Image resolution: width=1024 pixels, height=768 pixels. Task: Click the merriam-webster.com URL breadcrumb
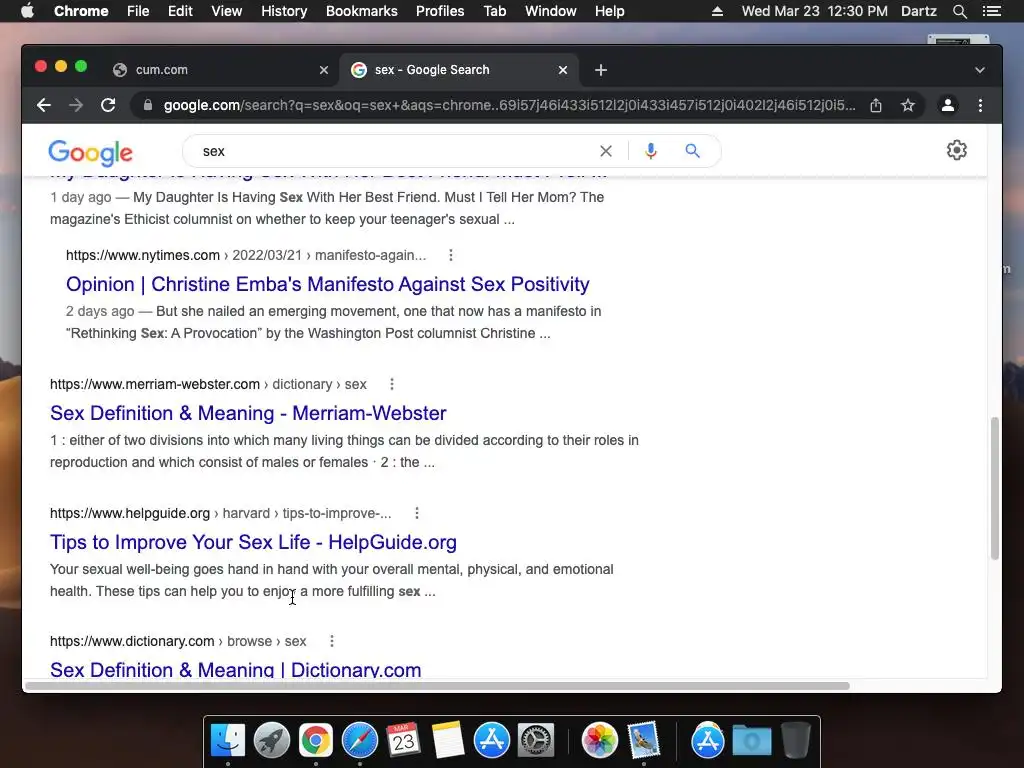click(208, 384)
